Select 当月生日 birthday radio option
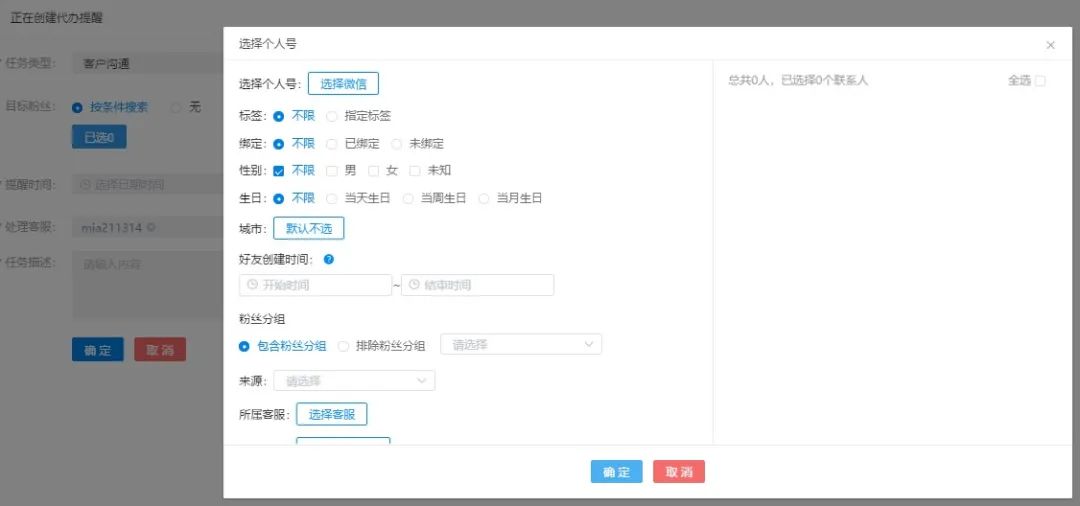The height and width of the screenshot is (506, 1080). click(484, 199)
